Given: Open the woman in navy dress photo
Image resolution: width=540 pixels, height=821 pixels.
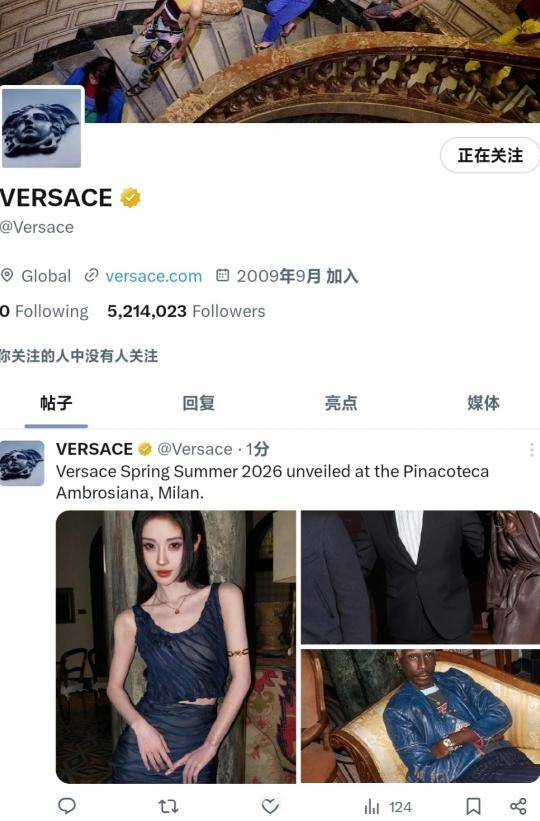Looking at the screenshot, I should pyautogui.click(x=176, y=647).
